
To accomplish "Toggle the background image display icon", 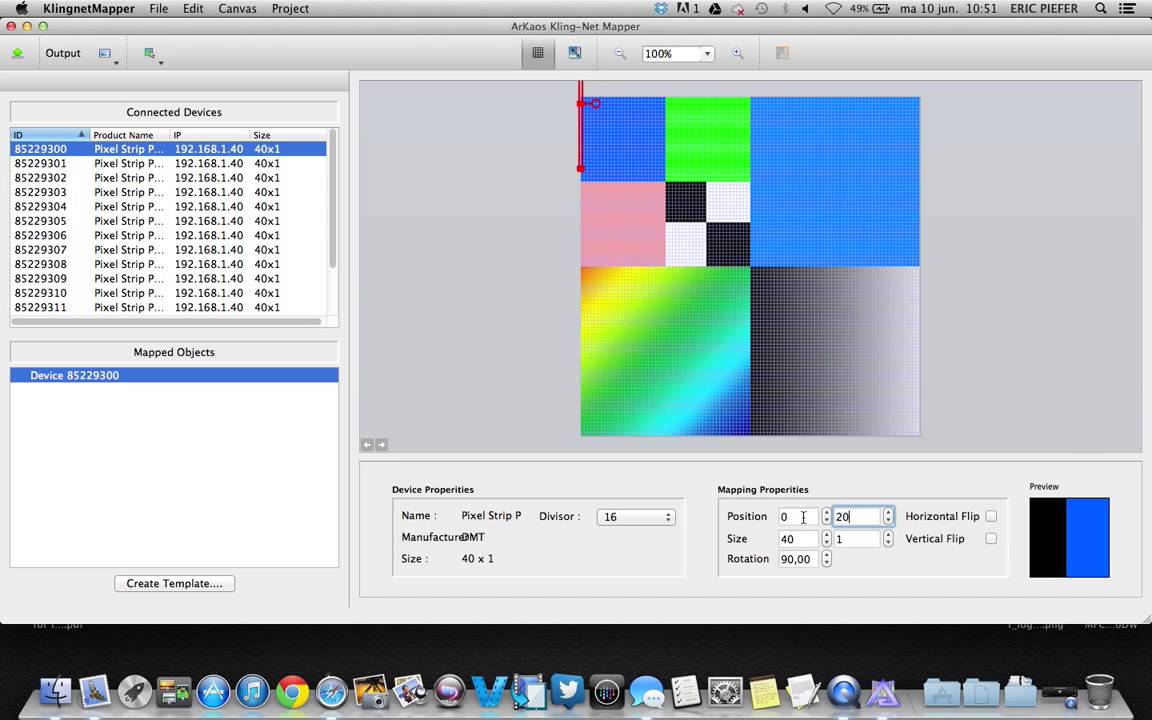I will [x=575, y=53].
